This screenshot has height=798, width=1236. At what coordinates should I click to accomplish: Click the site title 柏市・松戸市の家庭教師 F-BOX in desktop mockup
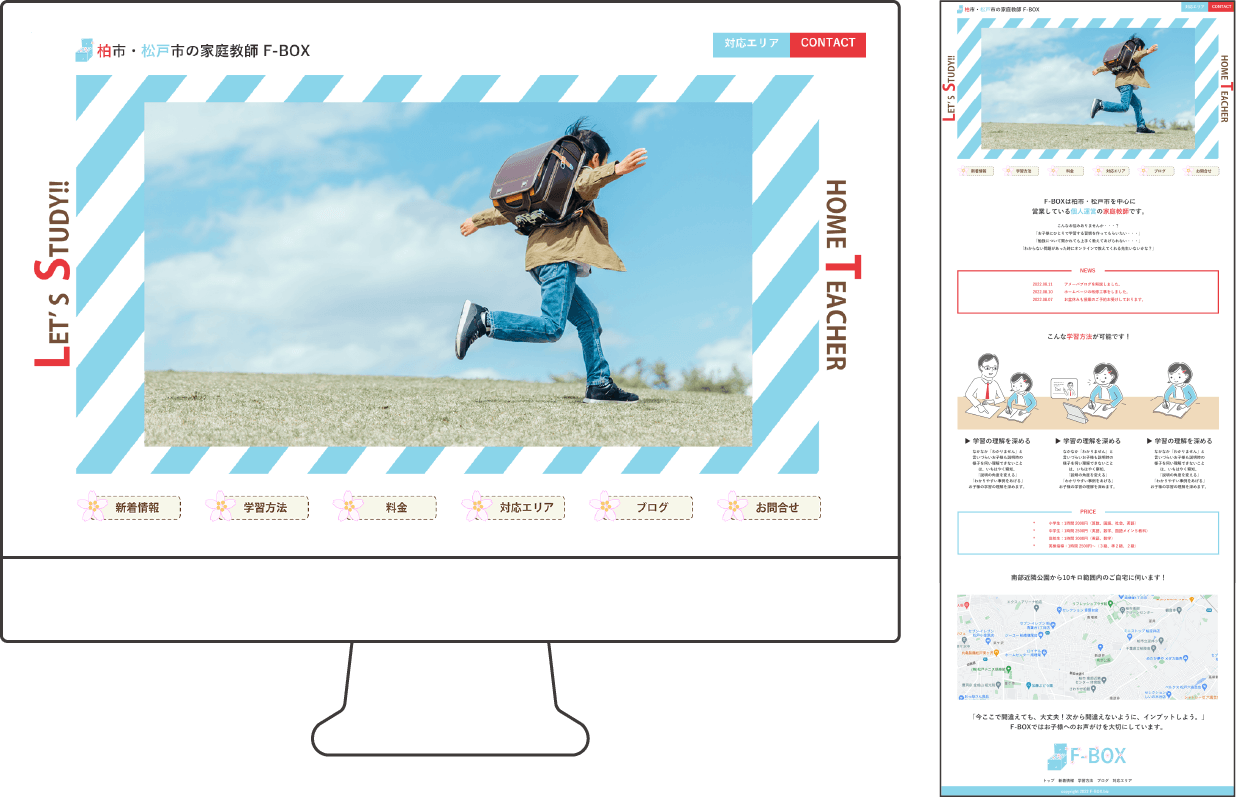click(204, 50)
